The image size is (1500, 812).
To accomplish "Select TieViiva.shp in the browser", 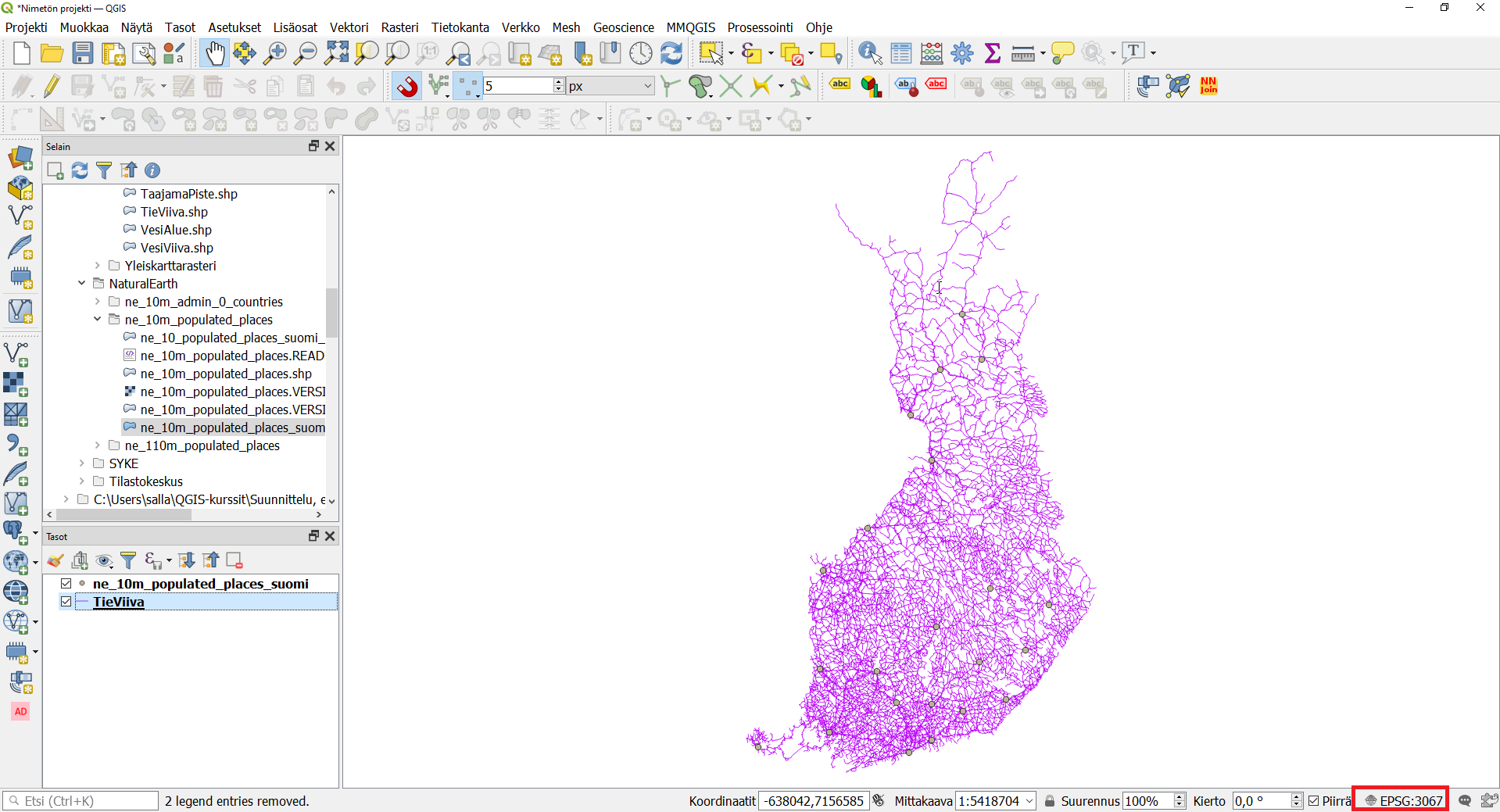I will pos(174,212).
